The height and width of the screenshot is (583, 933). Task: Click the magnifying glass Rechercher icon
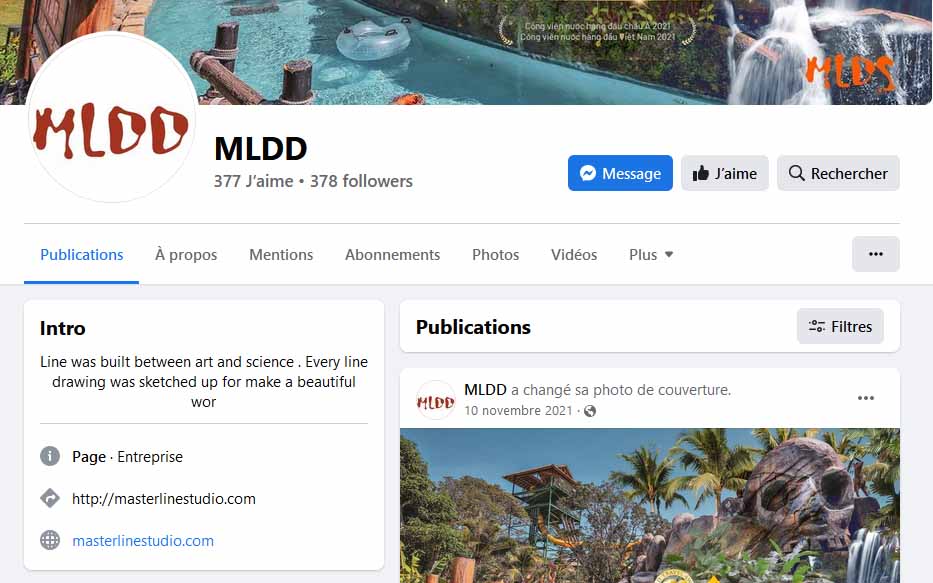click(796, 173)
